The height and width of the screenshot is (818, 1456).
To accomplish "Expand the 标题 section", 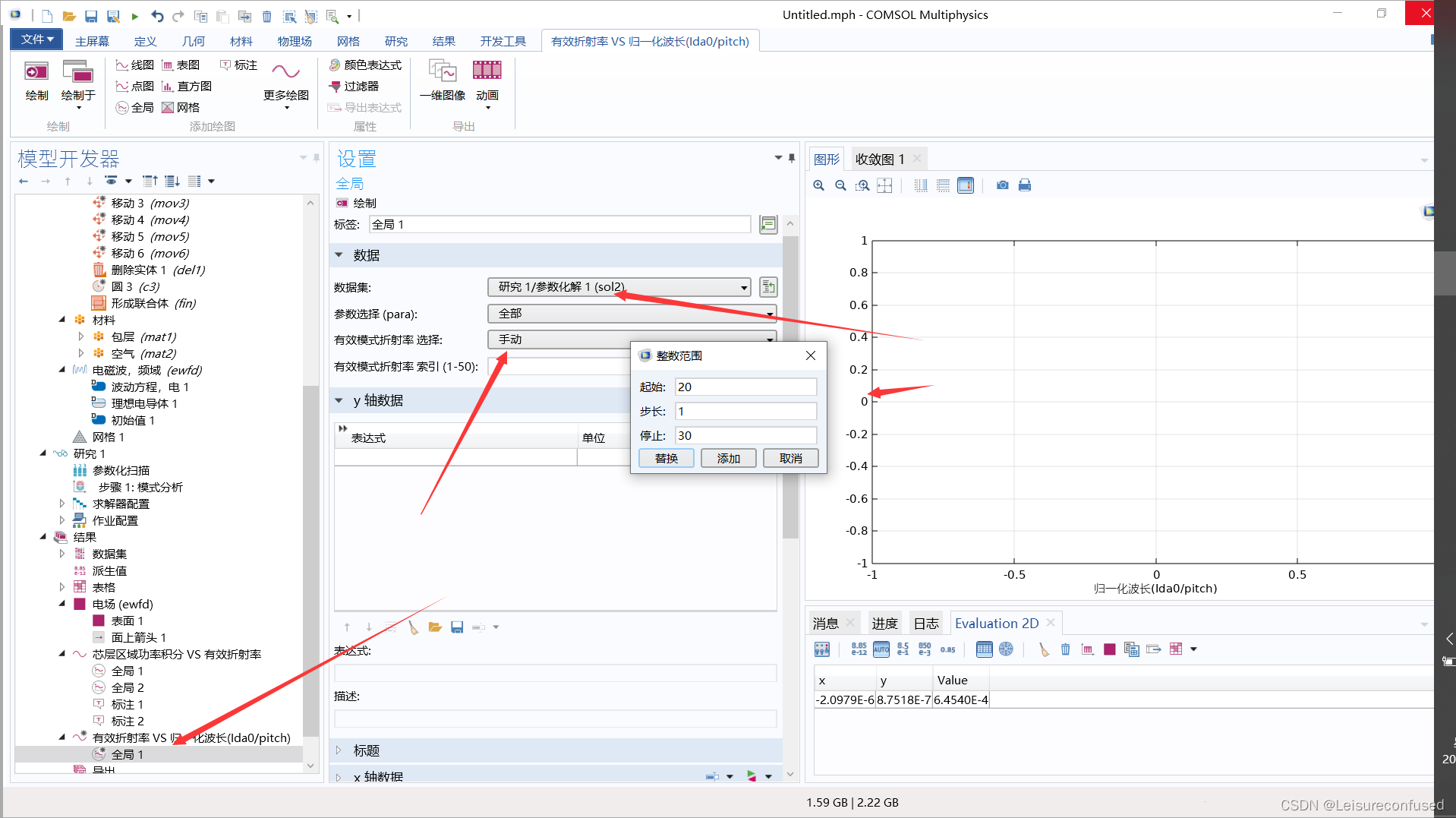I will coord(339,750).
